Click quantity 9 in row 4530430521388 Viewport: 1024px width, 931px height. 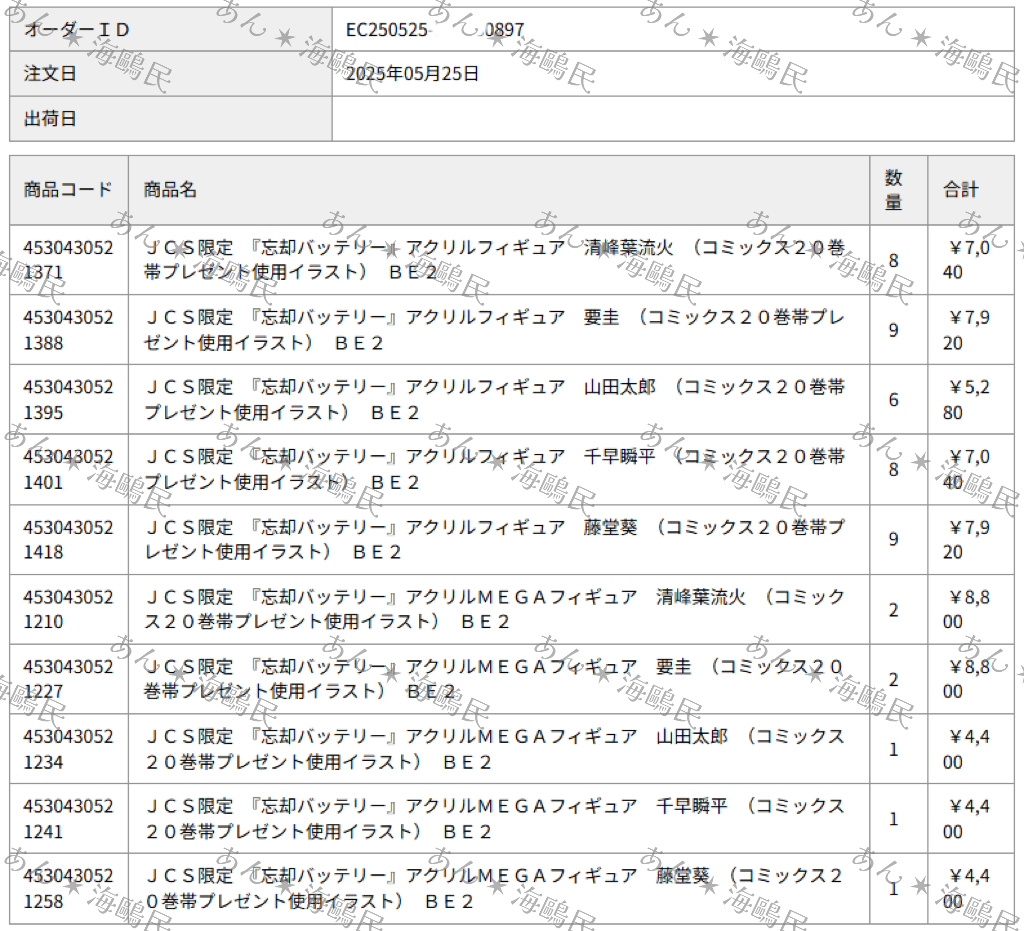893,330
